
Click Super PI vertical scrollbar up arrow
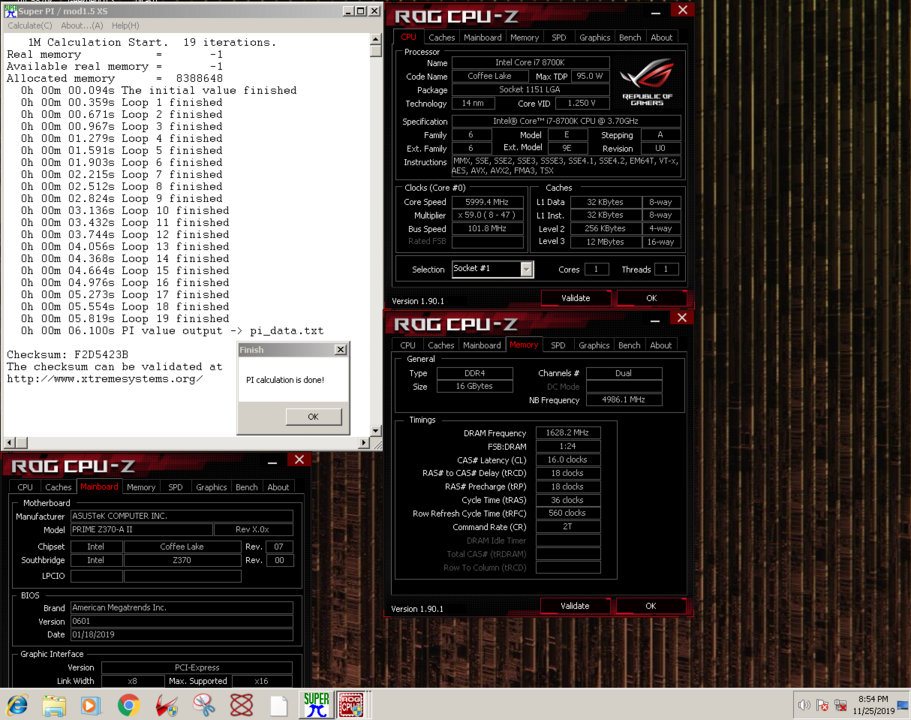(x=375, y=39)
